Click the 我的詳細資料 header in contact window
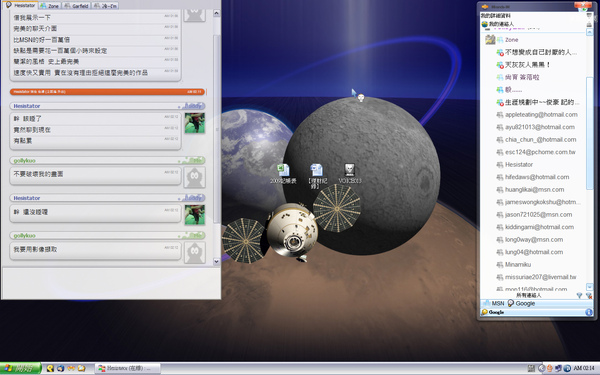Viewport: 600px width, 375px height. click(x=496, y=16)
